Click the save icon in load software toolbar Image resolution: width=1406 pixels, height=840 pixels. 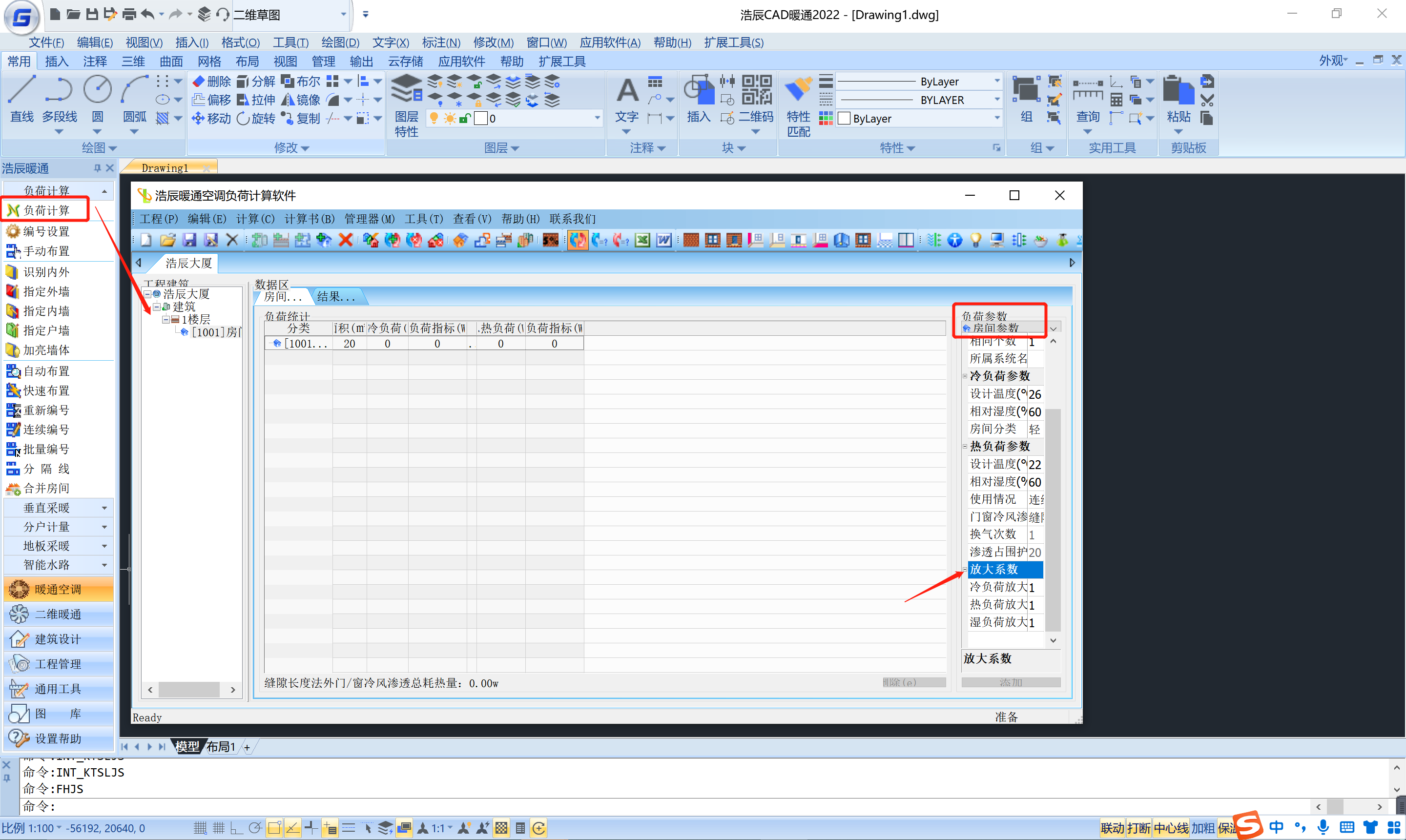(x=189, y=241)
